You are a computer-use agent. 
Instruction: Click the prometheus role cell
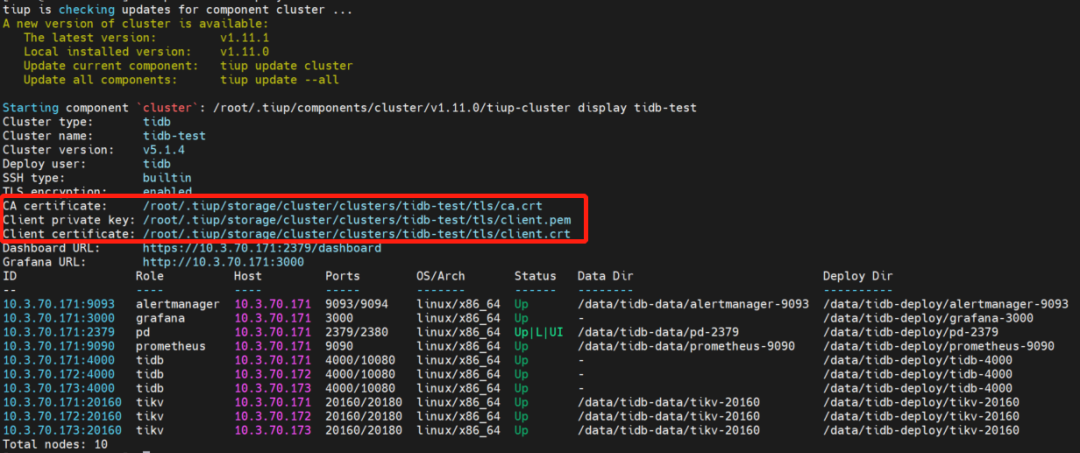point(170,346)
